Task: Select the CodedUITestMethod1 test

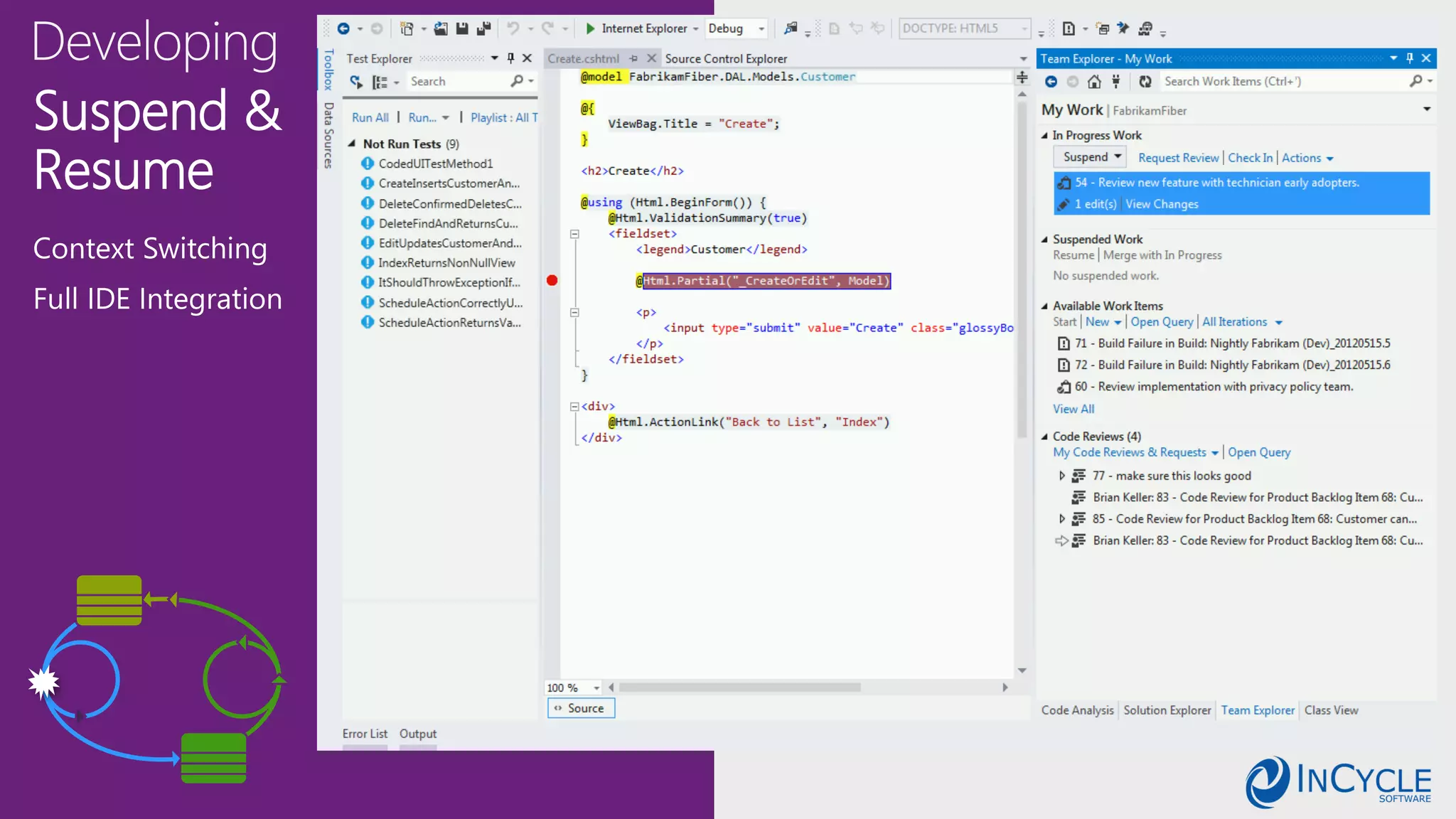Action: 436,164
